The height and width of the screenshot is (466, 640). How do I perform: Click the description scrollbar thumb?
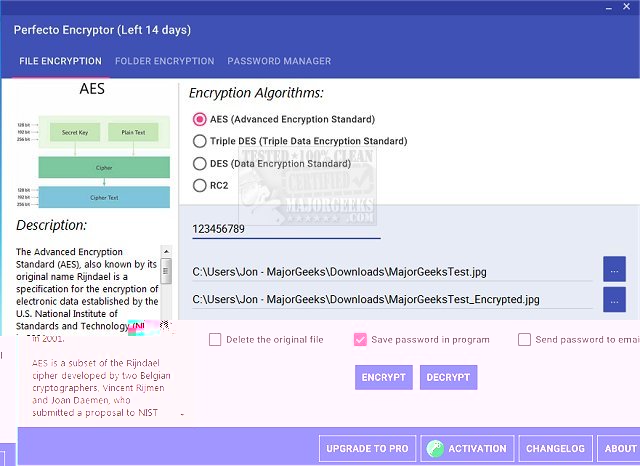coord(166,271)
